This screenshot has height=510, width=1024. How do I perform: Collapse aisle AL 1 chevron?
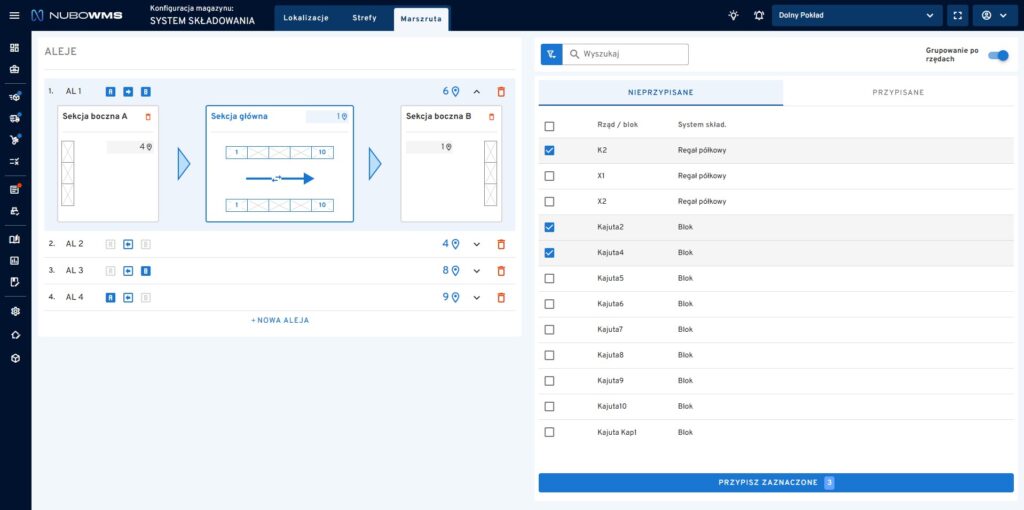click(x=477, y=92)
